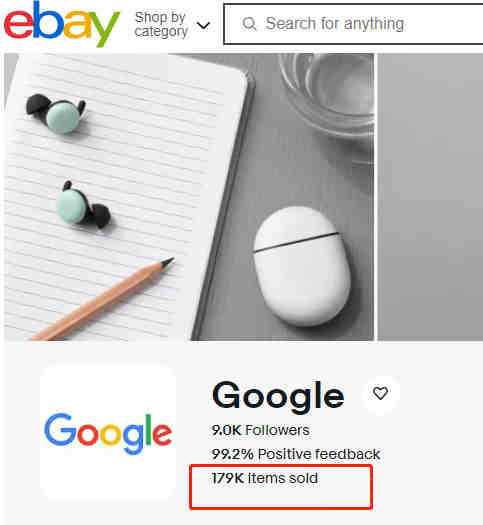The image size is (483, 525).
Task: Click the eBay logo
Action: point(62,24)
